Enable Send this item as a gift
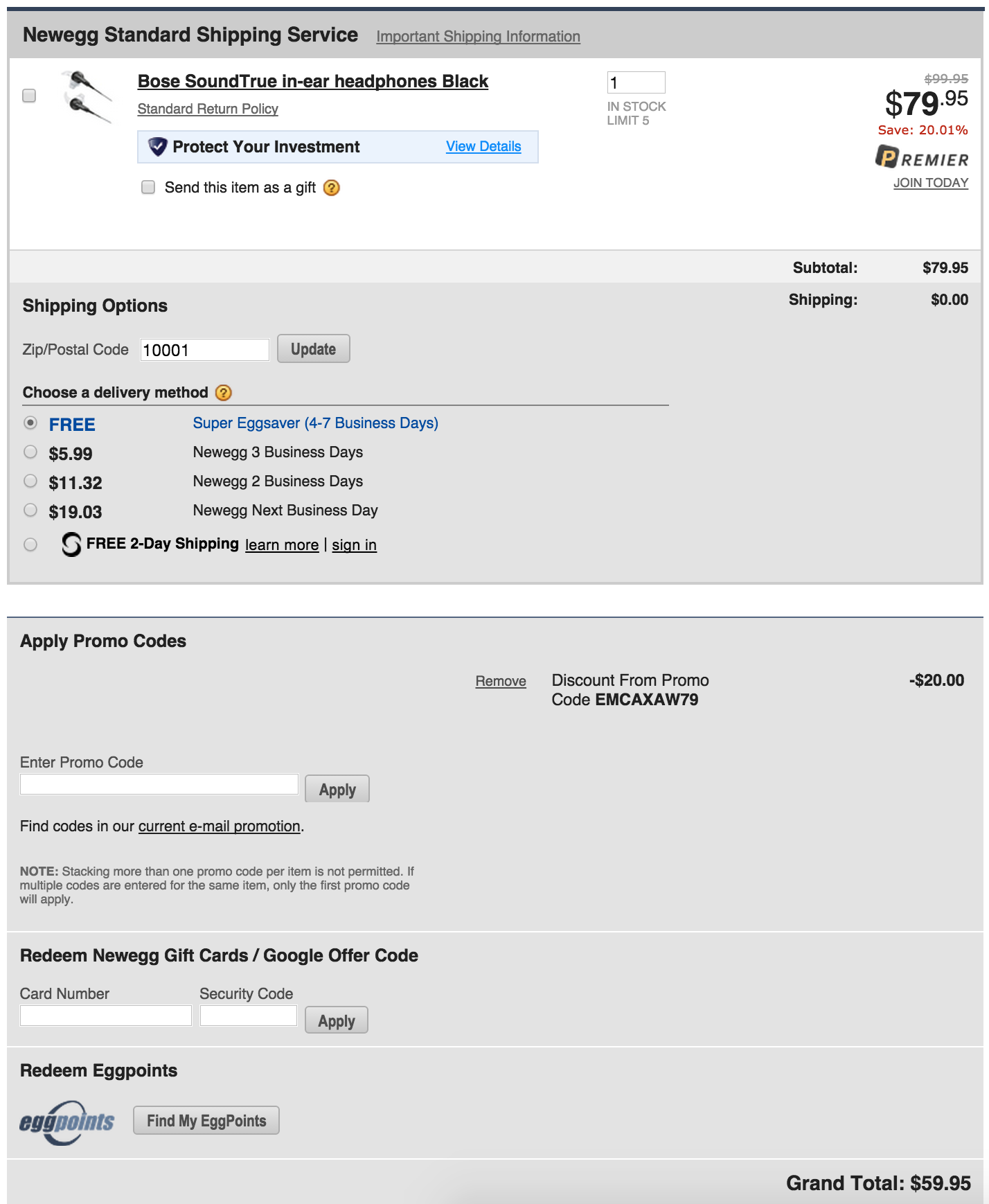The height and width of the screenshot is (1204, 989). [148, 187]
